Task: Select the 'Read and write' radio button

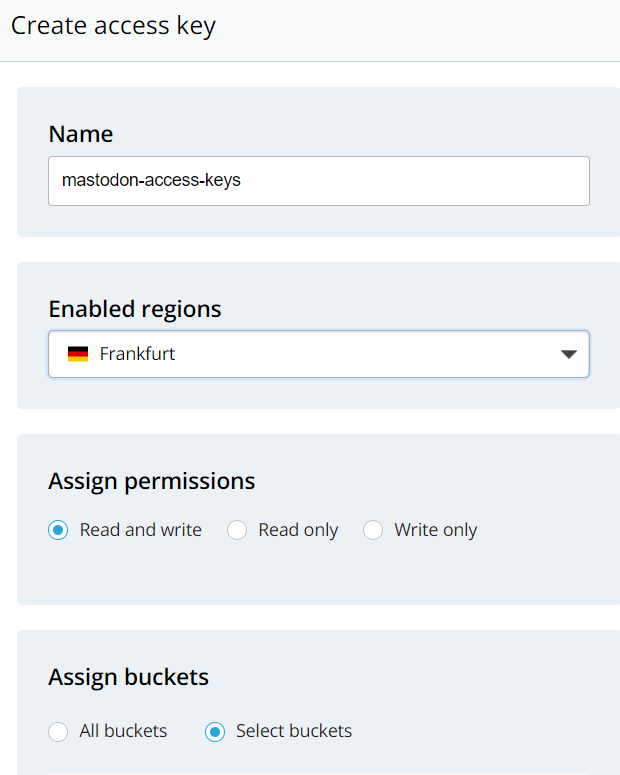Action: (x=58, y=530)
